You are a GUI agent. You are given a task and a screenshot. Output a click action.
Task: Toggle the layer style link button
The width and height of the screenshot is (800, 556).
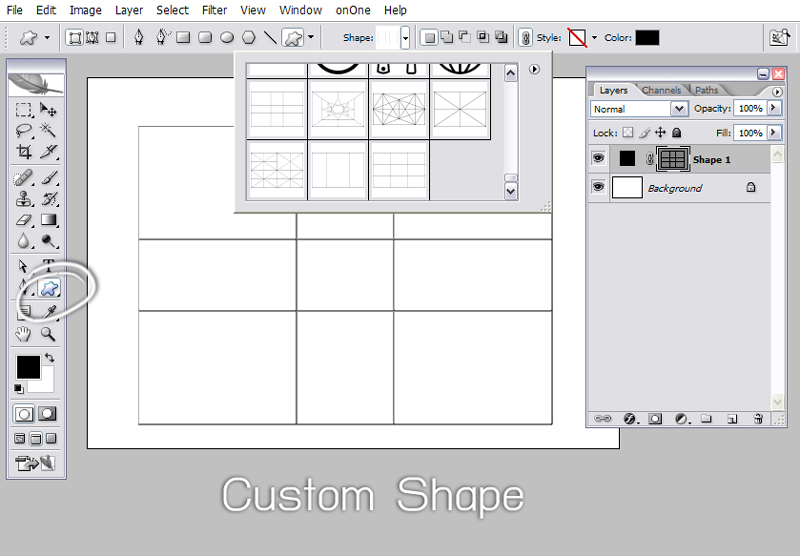coord(526,38)
